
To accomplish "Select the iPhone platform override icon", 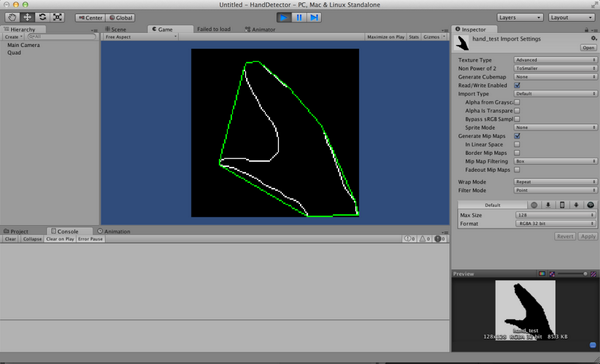I will click(562, 205).
